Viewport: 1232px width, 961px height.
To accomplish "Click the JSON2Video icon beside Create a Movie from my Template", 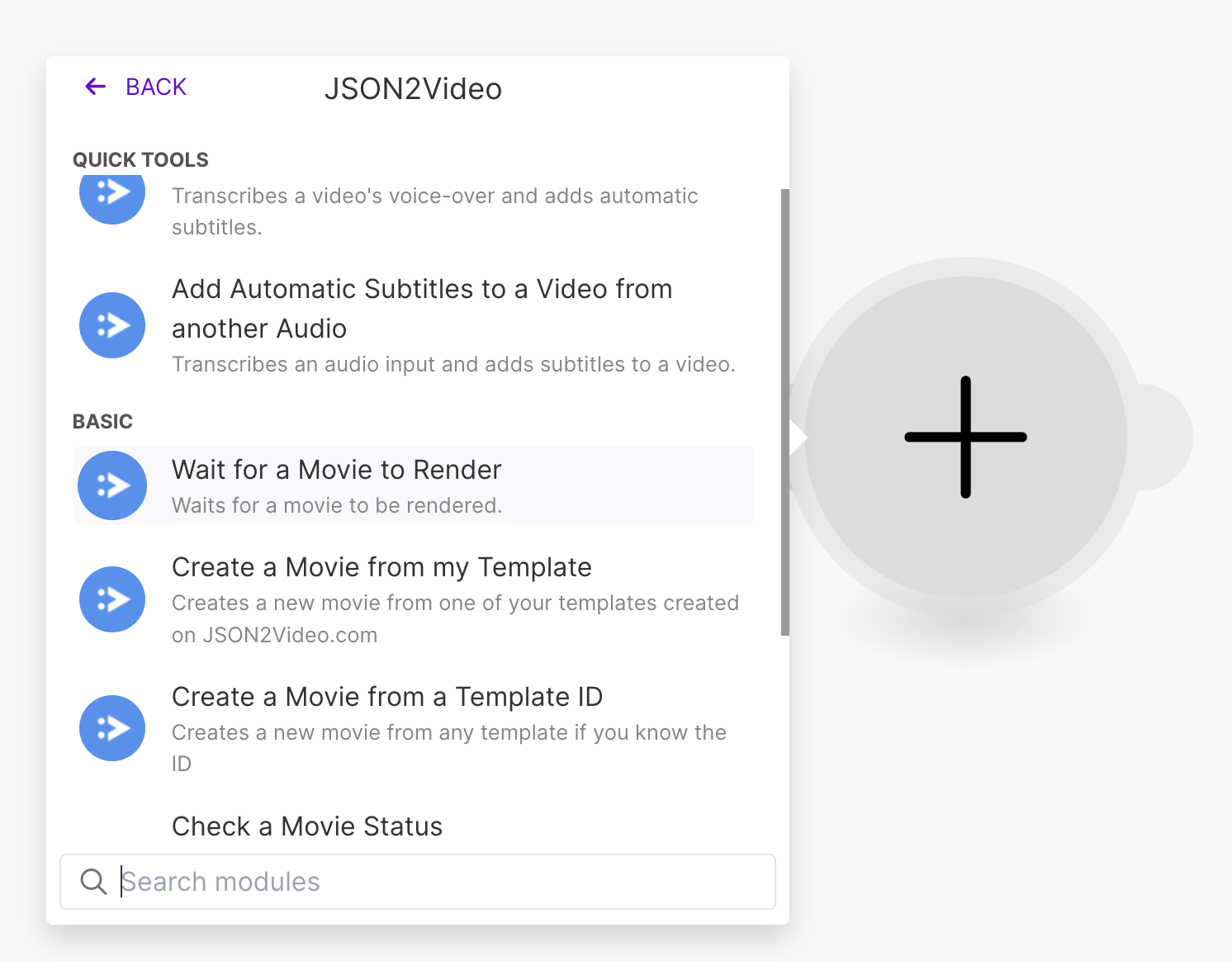I will 112,599.
